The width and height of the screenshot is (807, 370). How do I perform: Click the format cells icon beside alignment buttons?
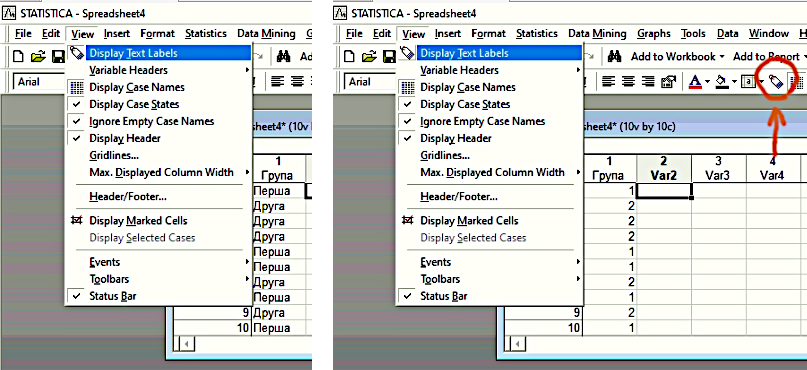point(668,81)
